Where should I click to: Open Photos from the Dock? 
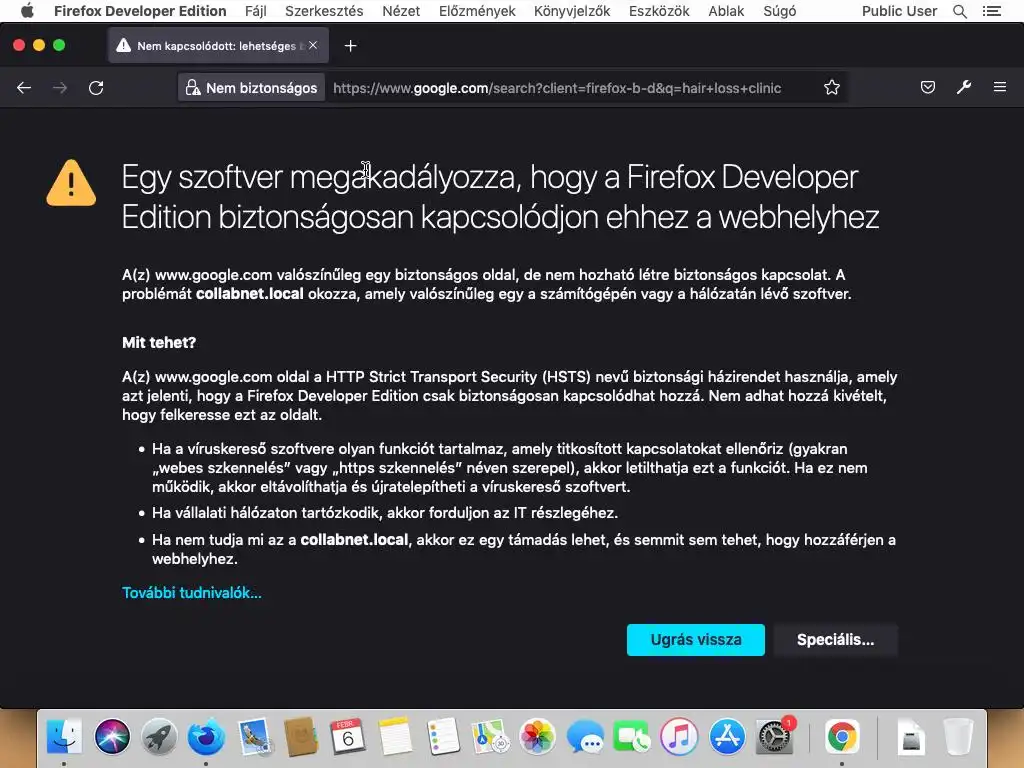(x=537, y=737)
